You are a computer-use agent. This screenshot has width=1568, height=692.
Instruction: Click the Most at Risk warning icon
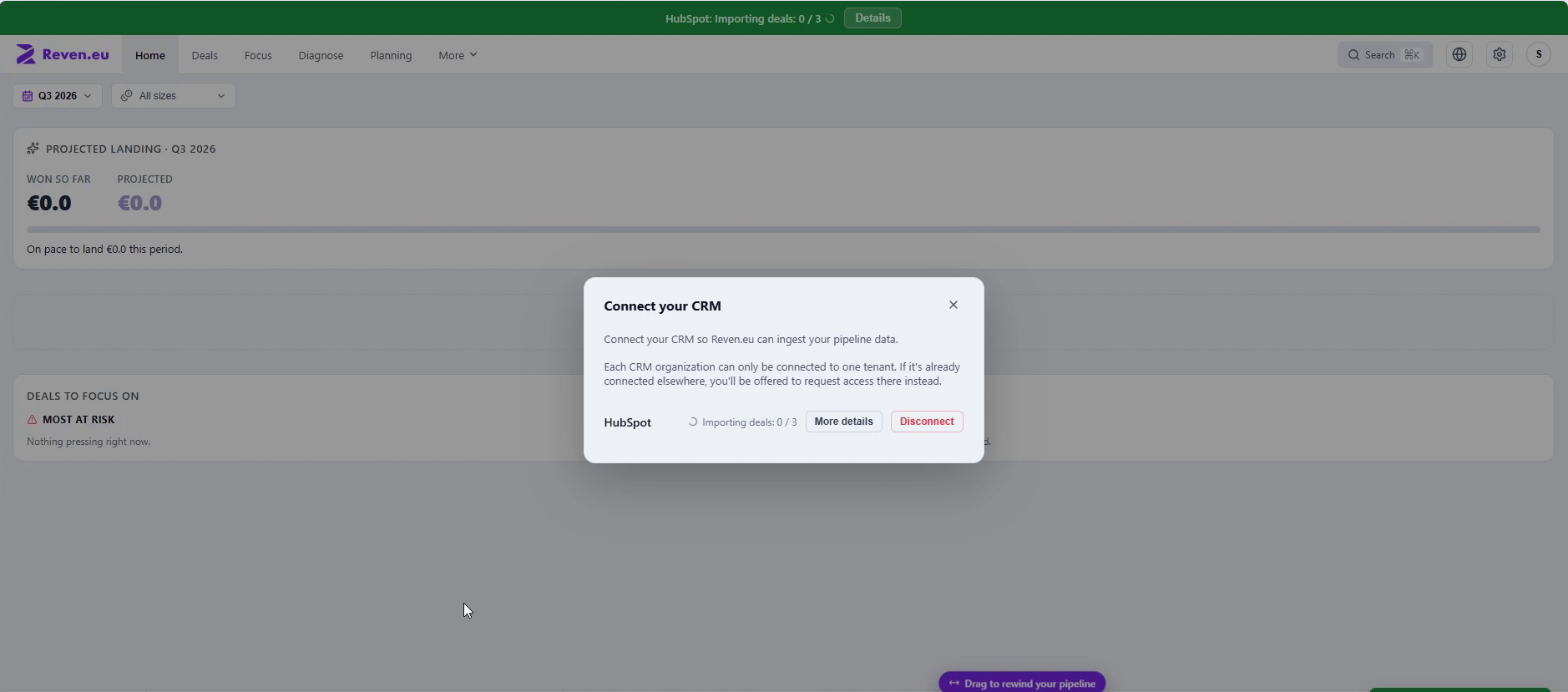pyautogui.click(x=32, y=420)
